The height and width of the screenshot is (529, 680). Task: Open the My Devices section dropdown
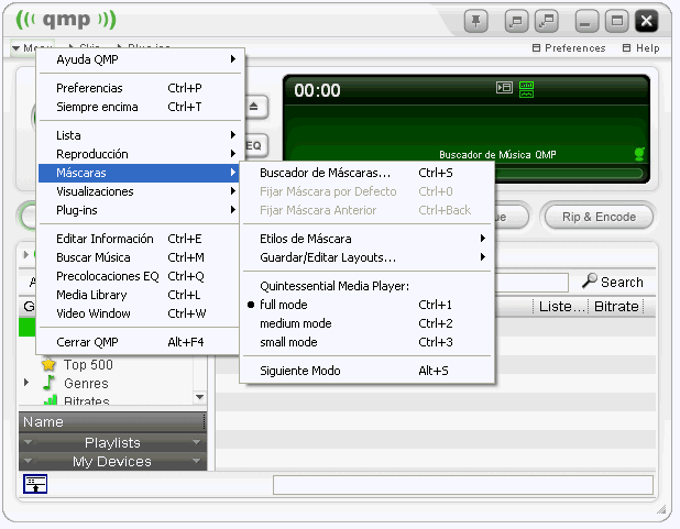tap(112, 461)
